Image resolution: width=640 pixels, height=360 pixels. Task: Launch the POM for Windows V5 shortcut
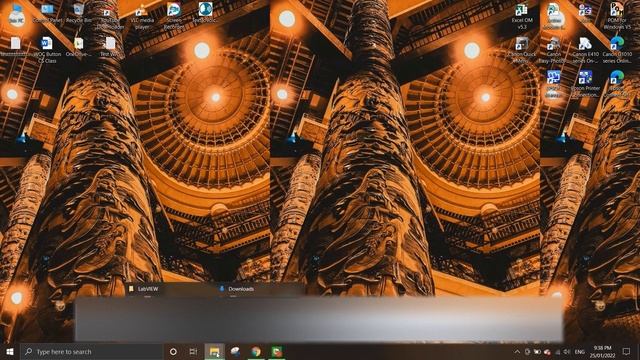(617, 16)
